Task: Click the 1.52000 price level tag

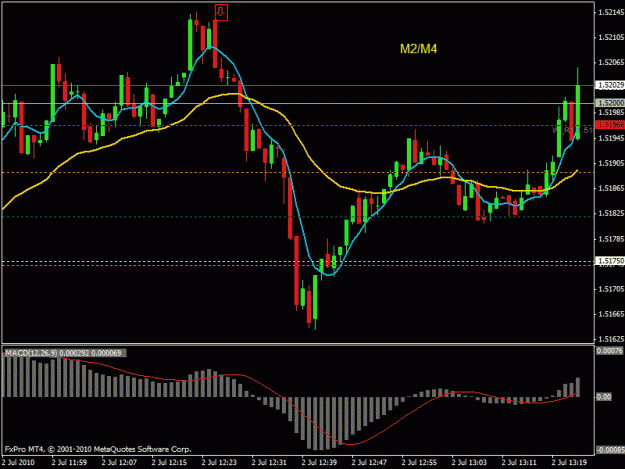Action: [610, 103]
